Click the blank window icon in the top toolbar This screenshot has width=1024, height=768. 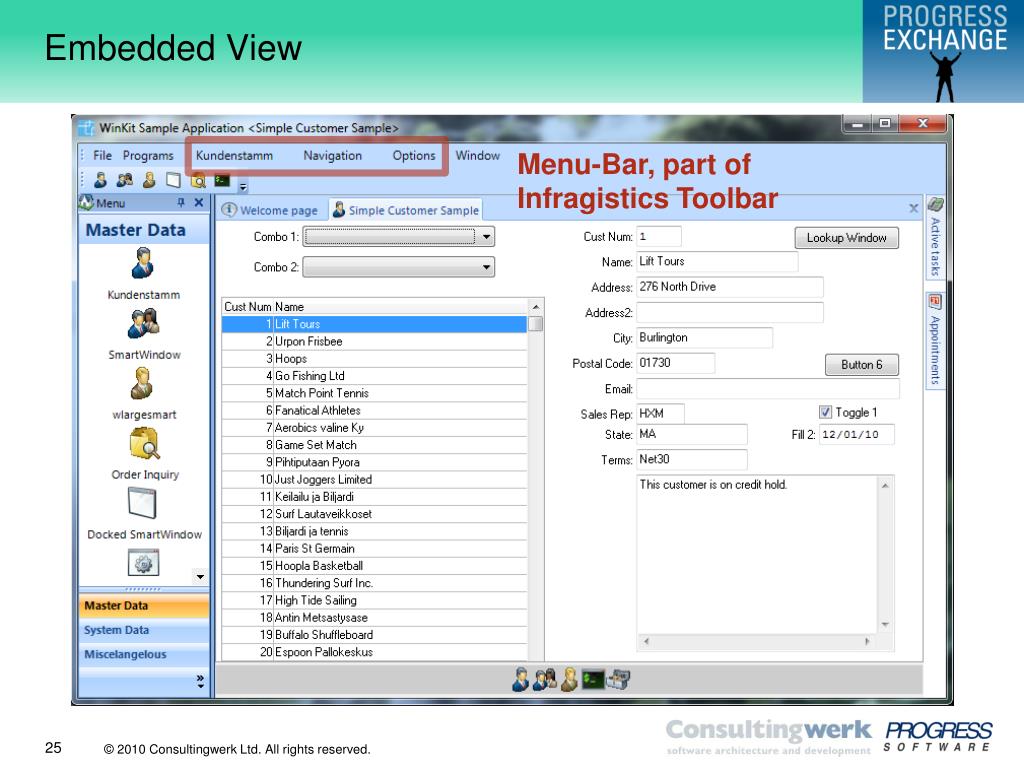(x=173, y=180)
